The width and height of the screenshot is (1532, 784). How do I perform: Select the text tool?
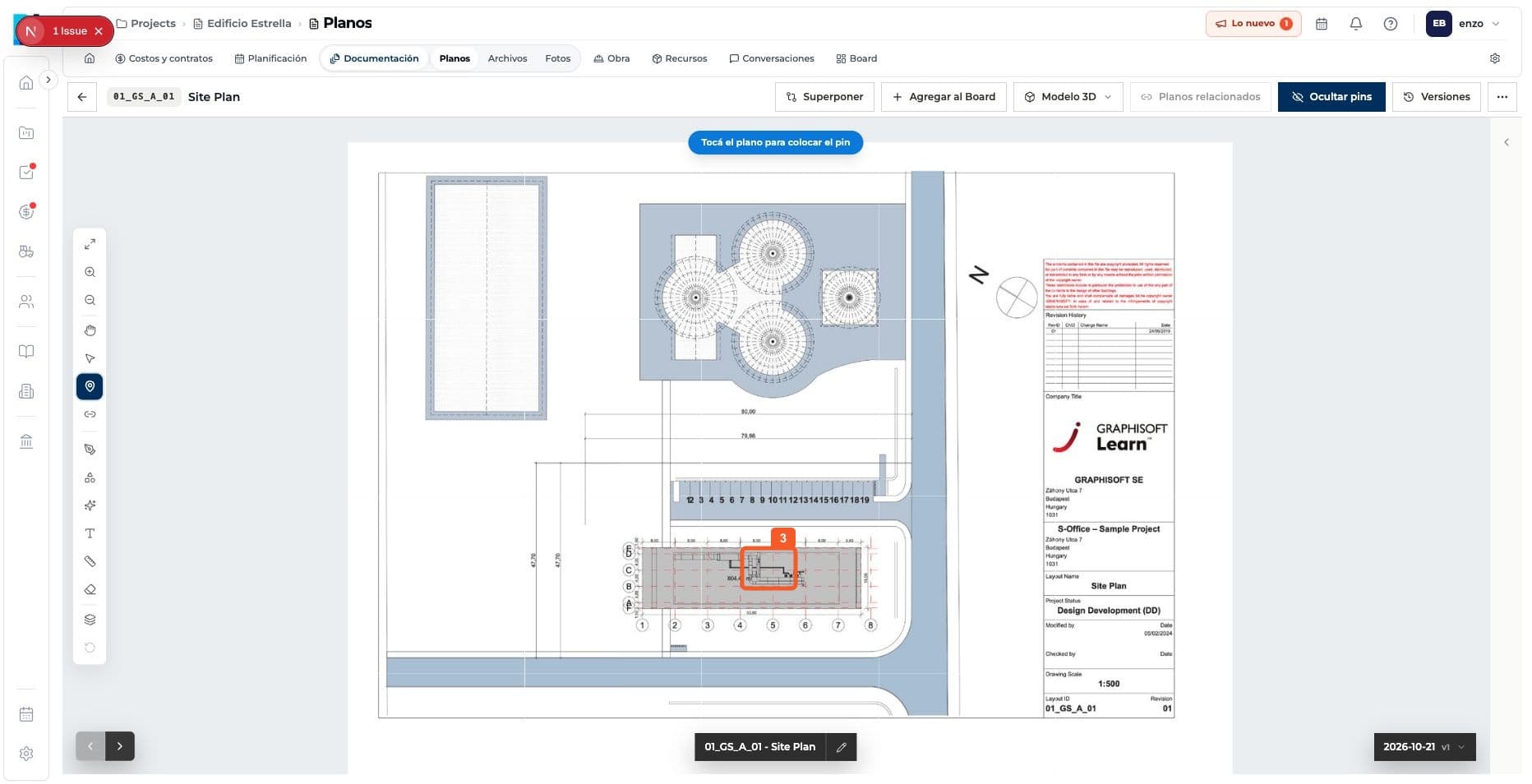point(90,533)
